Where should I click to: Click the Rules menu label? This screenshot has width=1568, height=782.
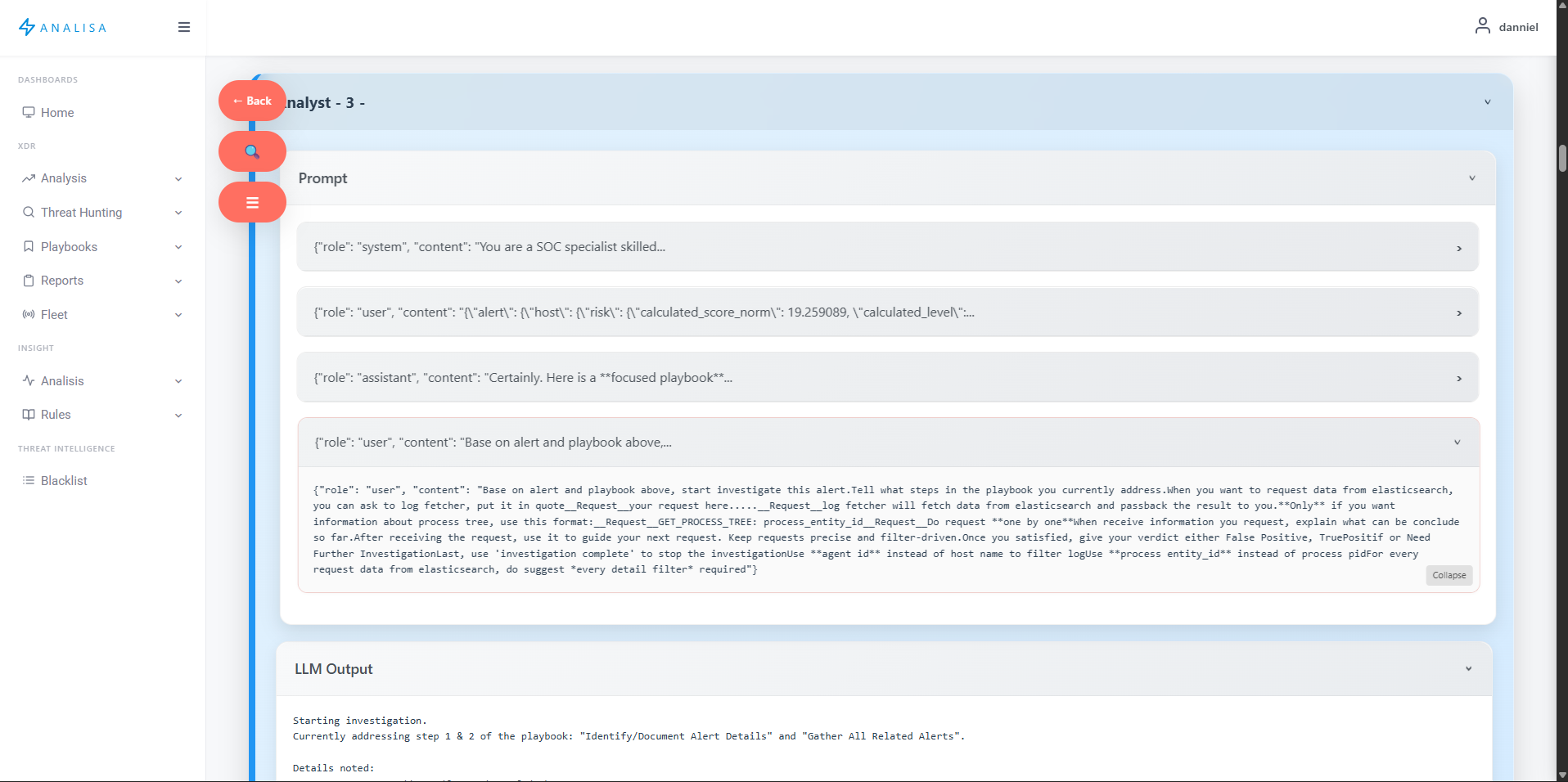(56, 415)
